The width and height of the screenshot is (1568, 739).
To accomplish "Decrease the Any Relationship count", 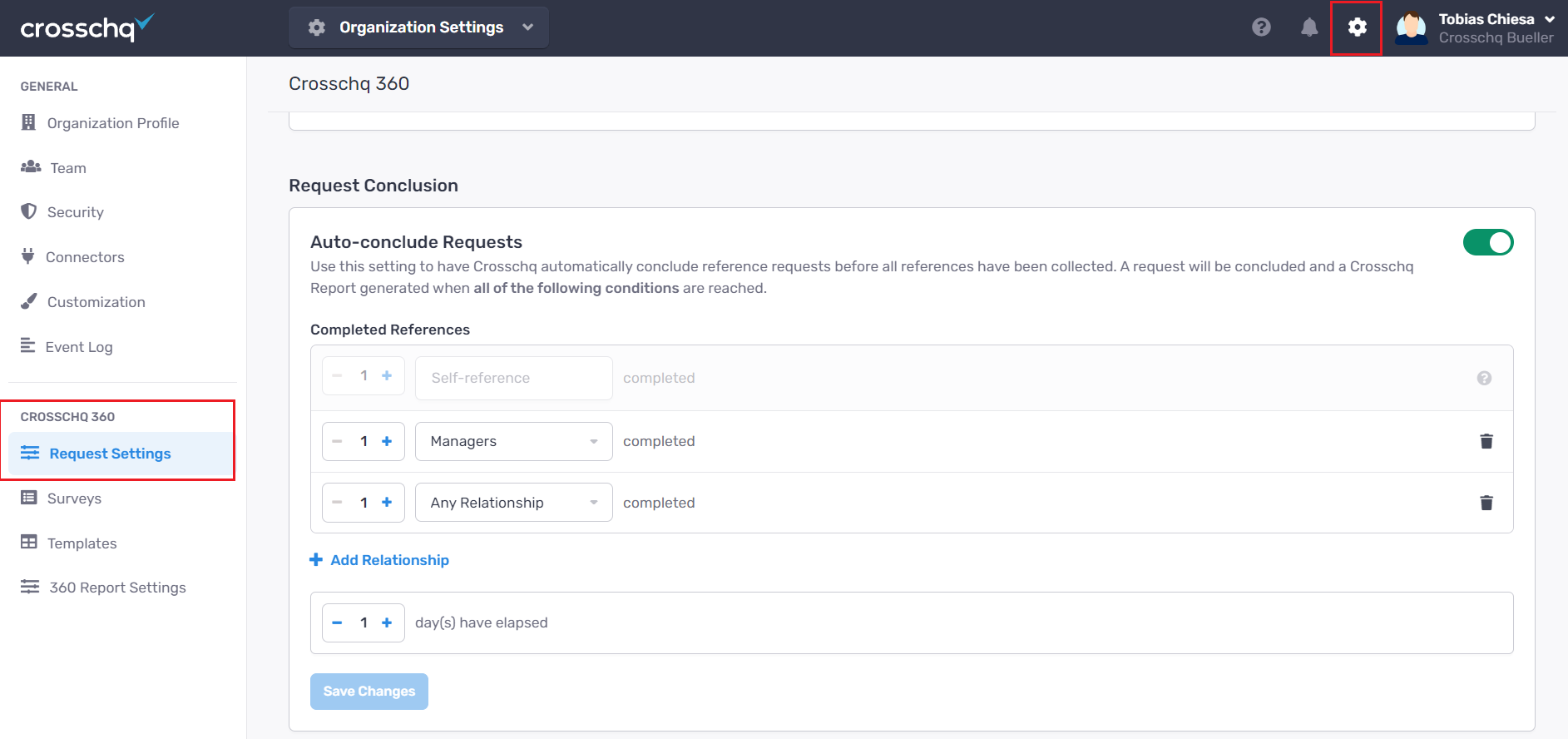I will (x=337, y=502).
